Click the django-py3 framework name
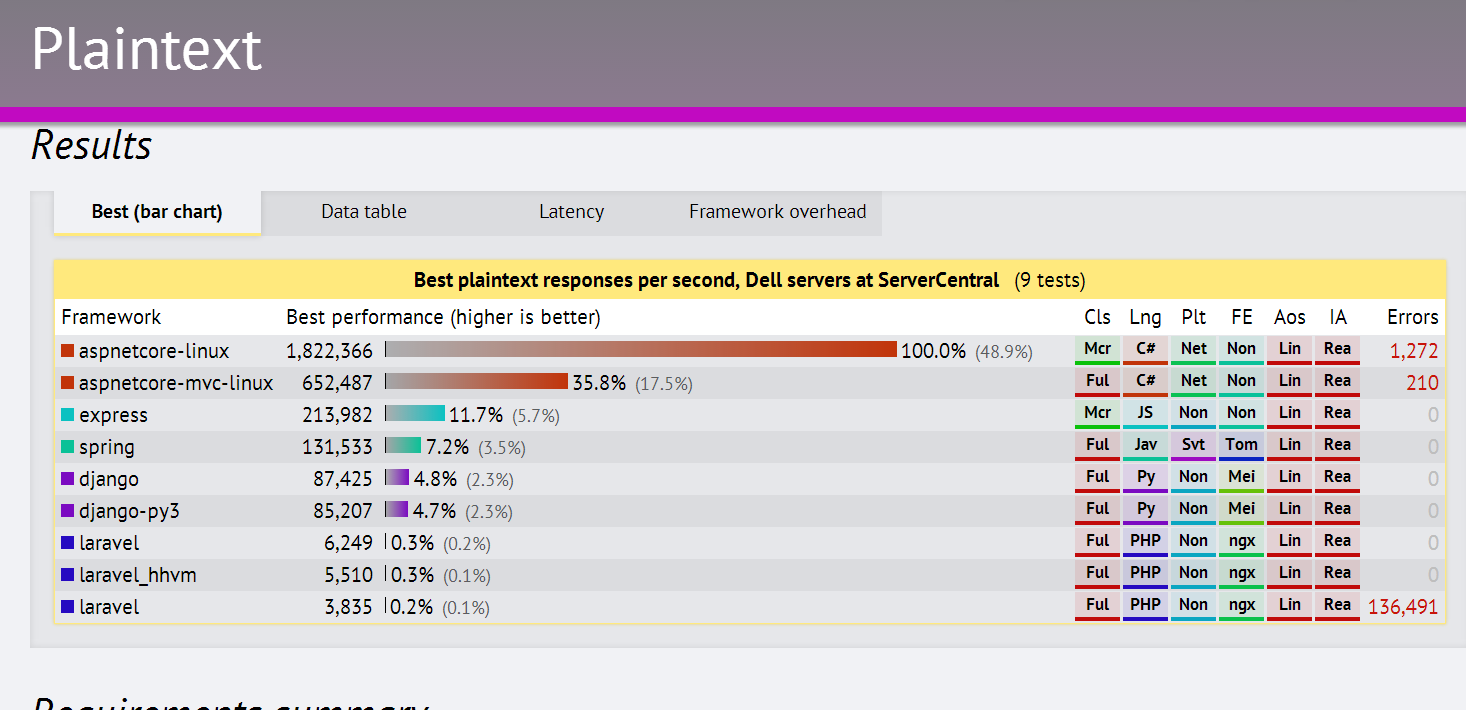 129,511
